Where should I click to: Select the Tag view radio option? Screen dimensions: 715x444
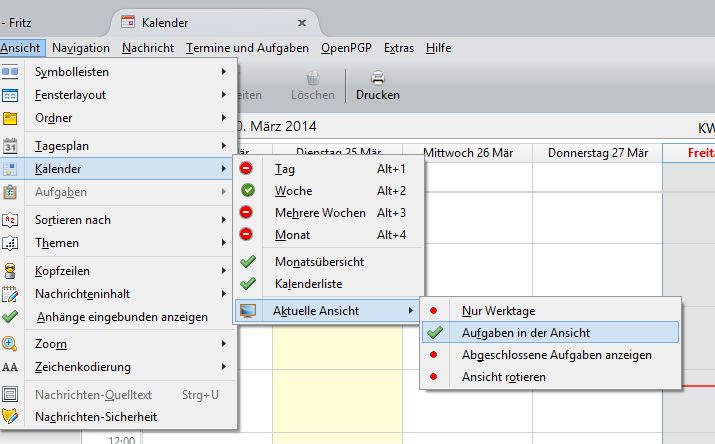point(328,169)
